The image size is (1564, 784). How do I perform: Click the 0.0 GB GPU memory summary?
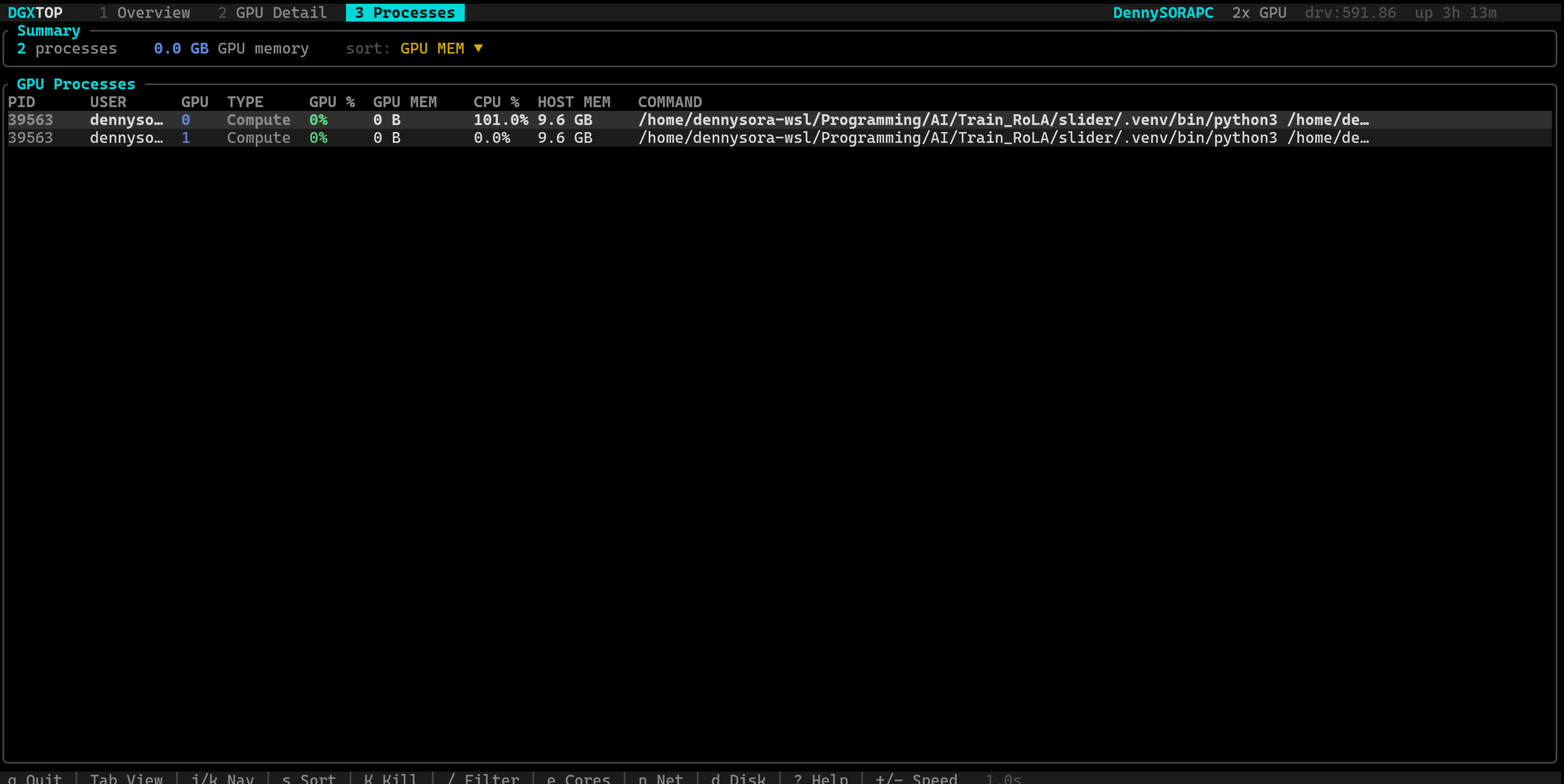point(231,49)
